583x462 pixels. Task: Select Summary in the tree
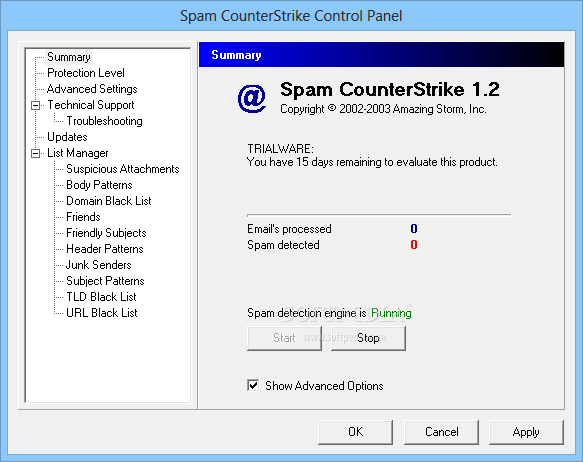pos(69,57)
